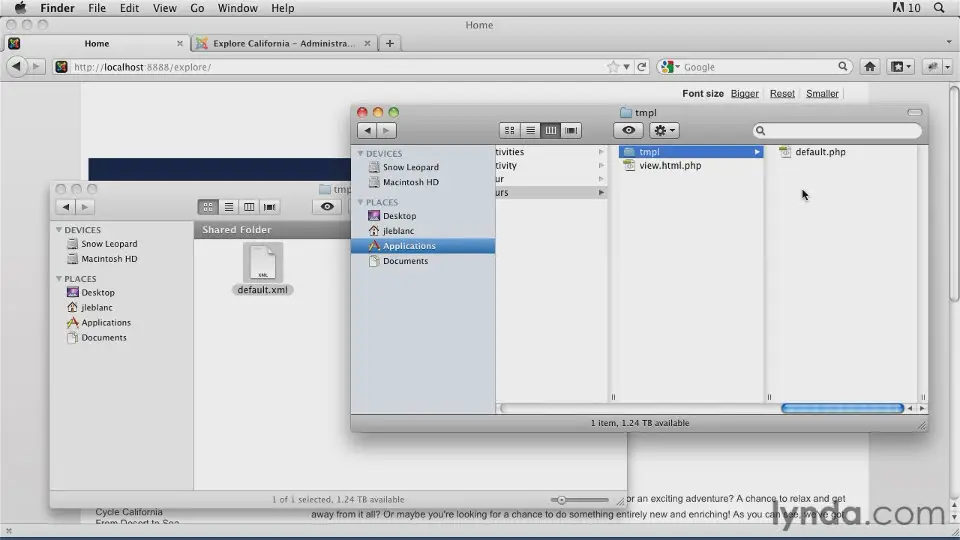
Task: Click the Spotlight search icon
Action: pos(939,8)
